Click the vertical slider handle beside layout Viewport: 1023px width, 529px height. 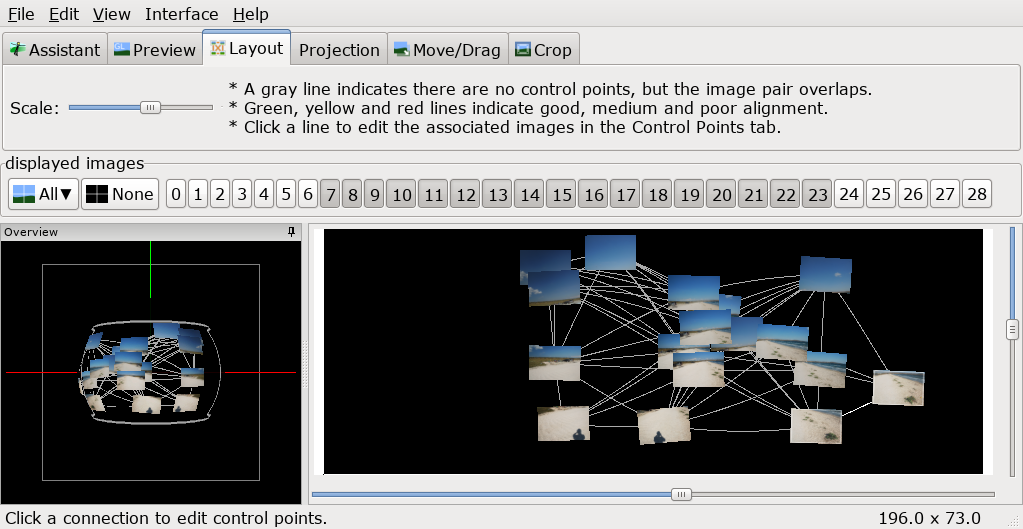1013,329
